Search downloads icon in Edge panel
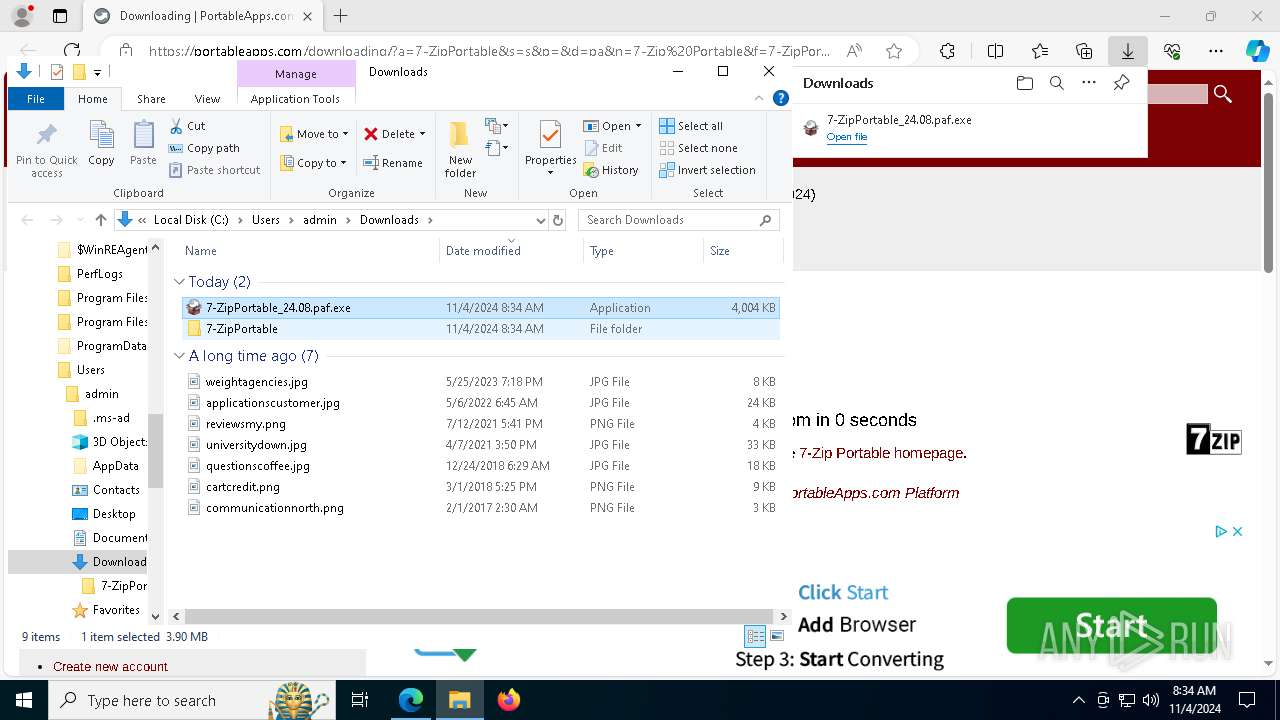This screenshot has height=720, width=1280. (1056, 83)
